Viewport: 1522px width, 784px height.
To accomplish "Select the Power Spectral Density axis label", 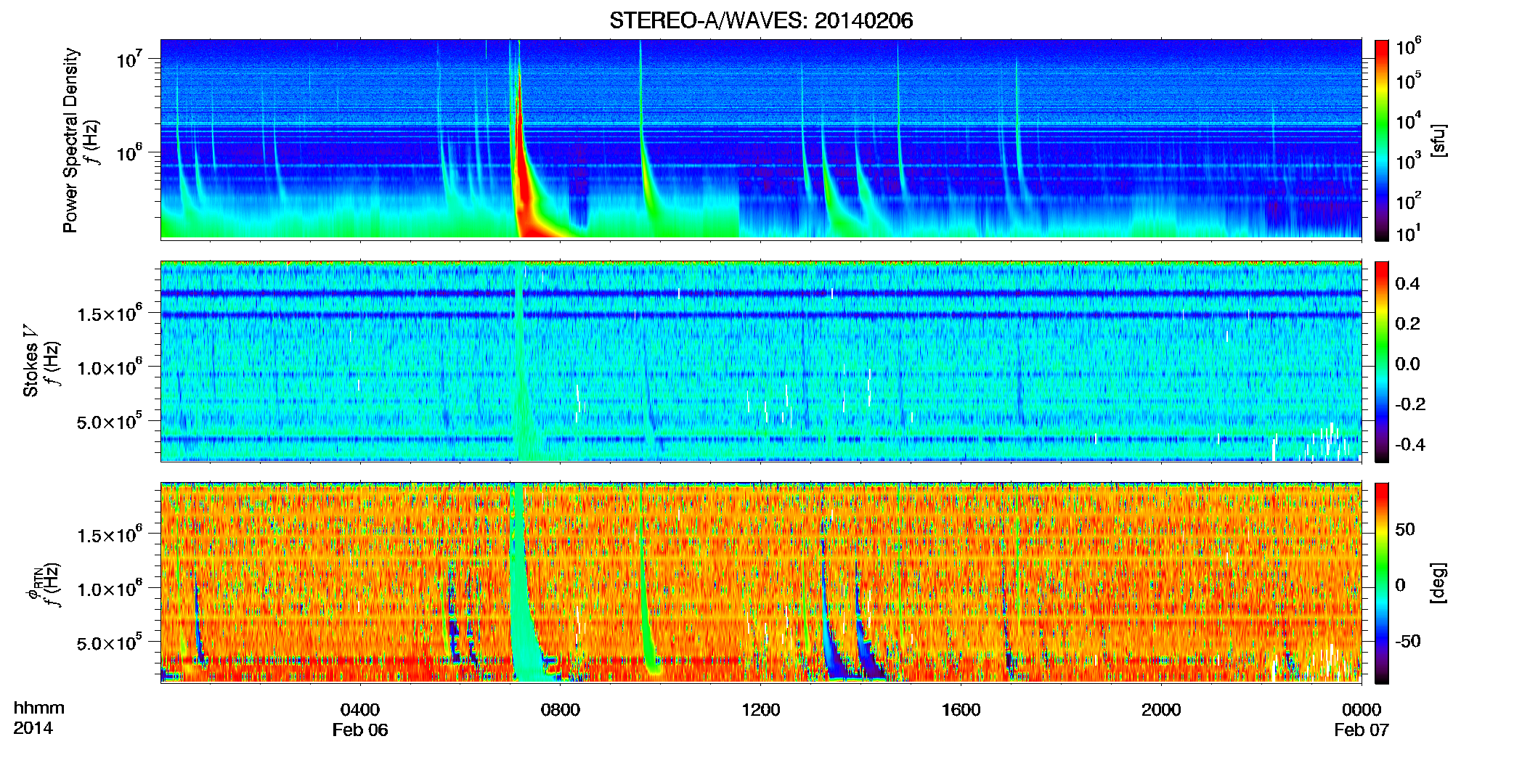I will (70, 140).
